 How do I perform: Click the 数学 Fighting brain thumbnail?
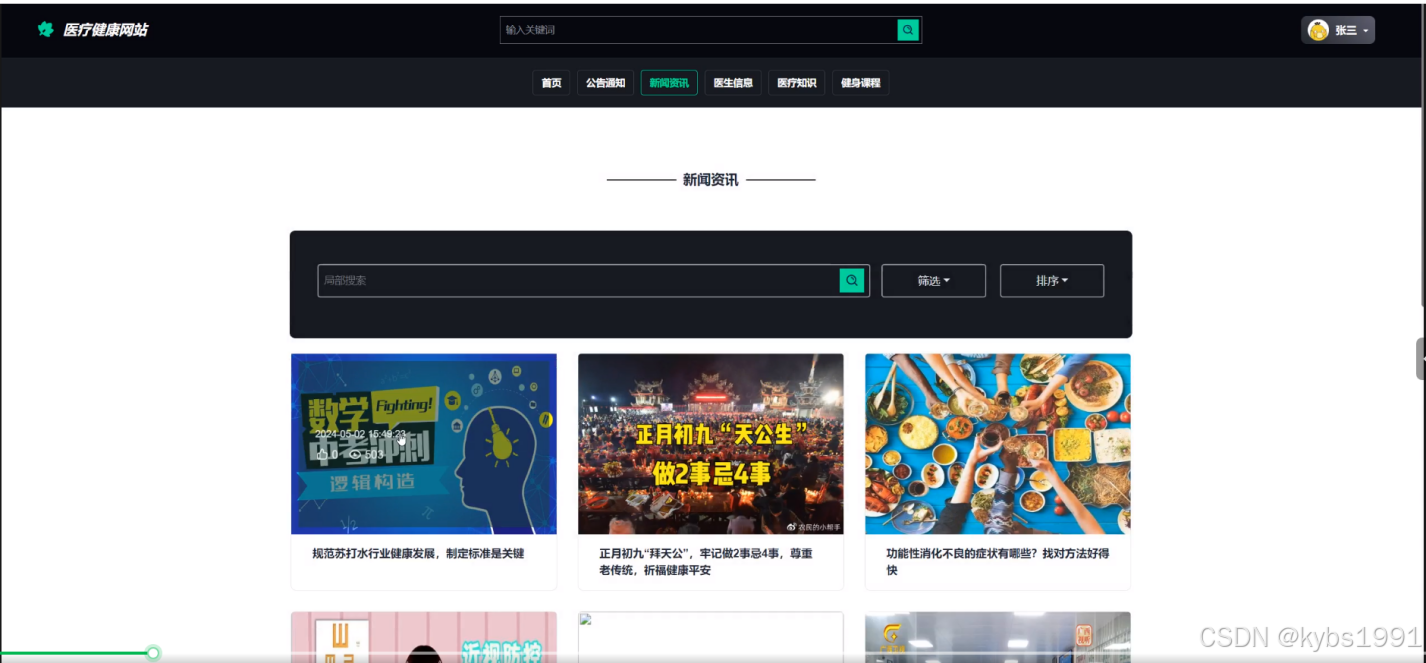tap(424, 444)
